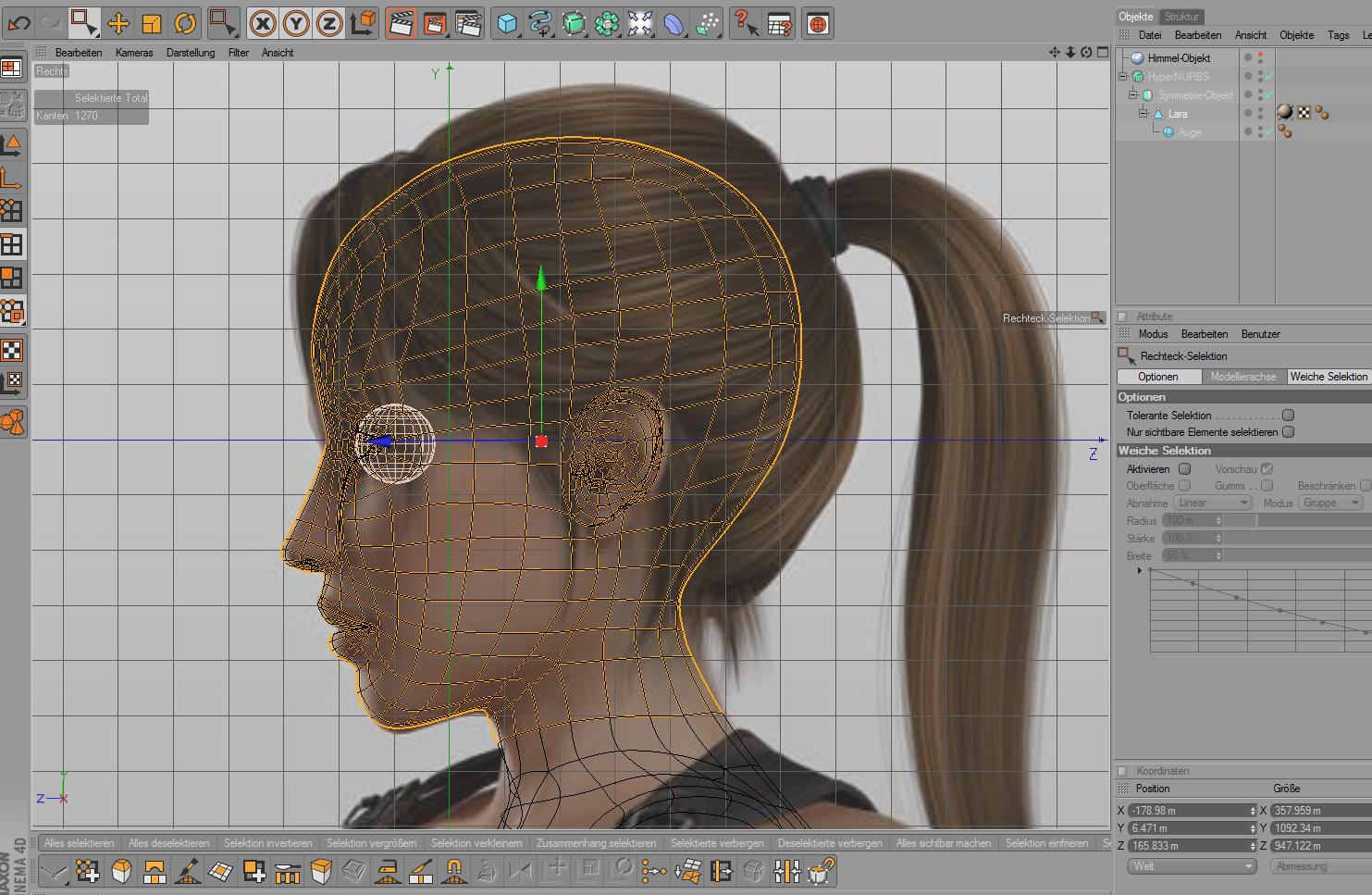The height and width of the screenshot is (895, 1372).
Task: Switch to the Weiche Selektion tab
Action: click(1329, 377)
